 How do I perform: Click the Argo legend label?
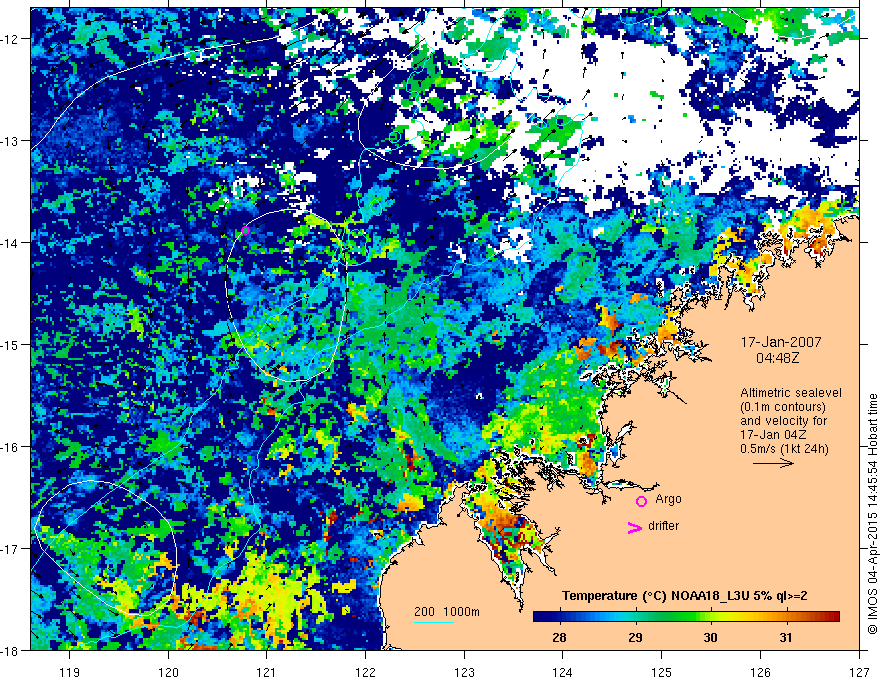[668, 499]
